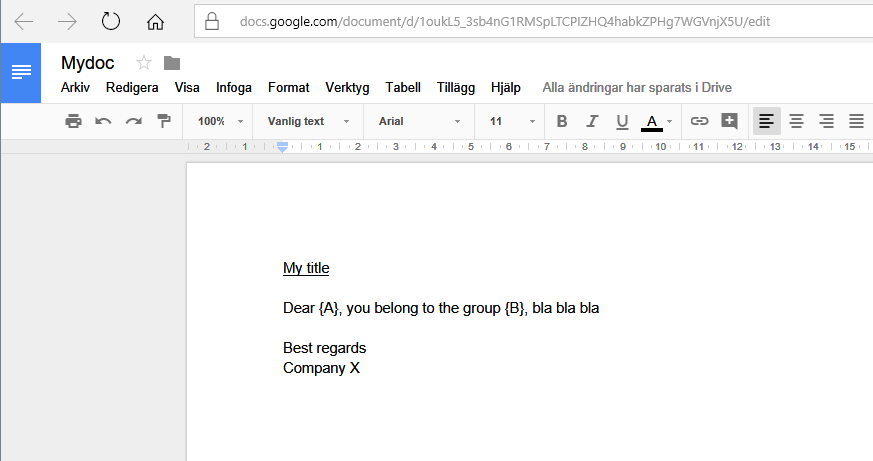Click the blue indent marker on ruler
Viewport: 873px width, 461px height.
tap(282, 147)
